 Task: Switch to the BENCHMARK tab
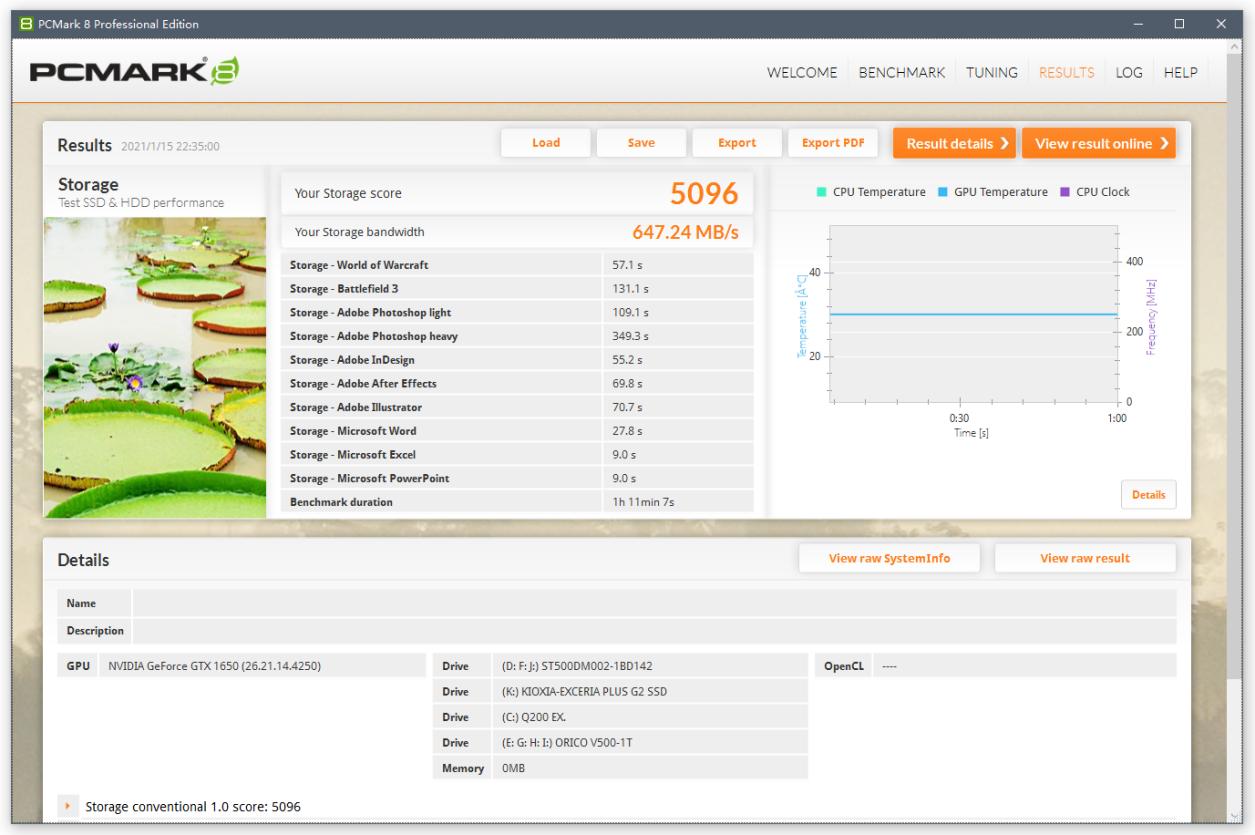click(x=900, y=72)
